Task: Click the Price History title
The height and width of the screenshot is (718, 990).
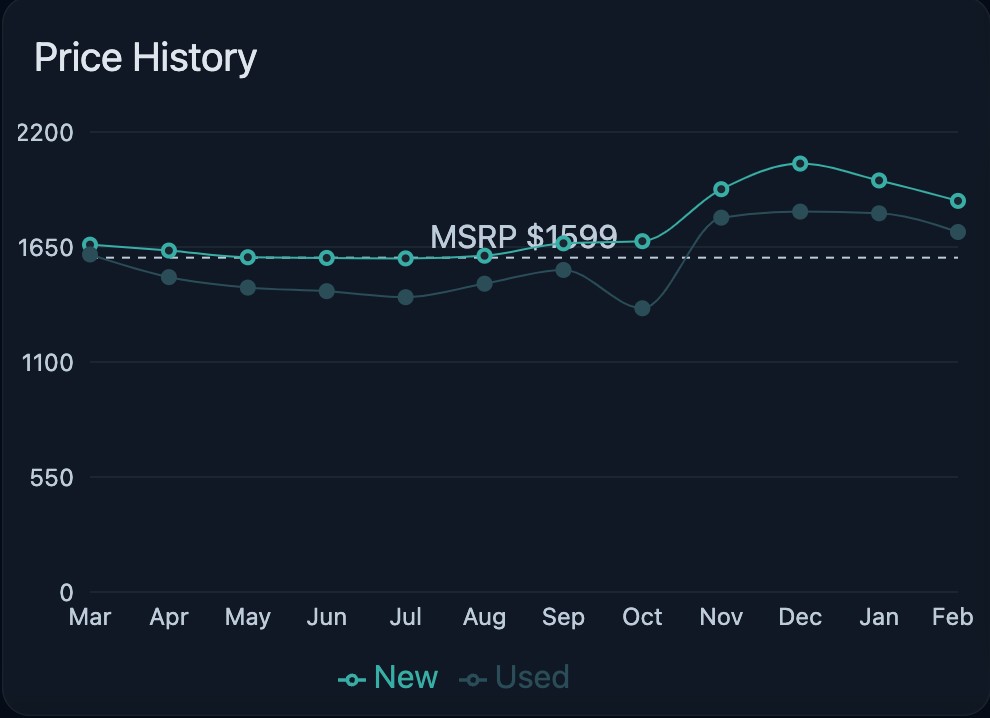Action: coord(145,57)
